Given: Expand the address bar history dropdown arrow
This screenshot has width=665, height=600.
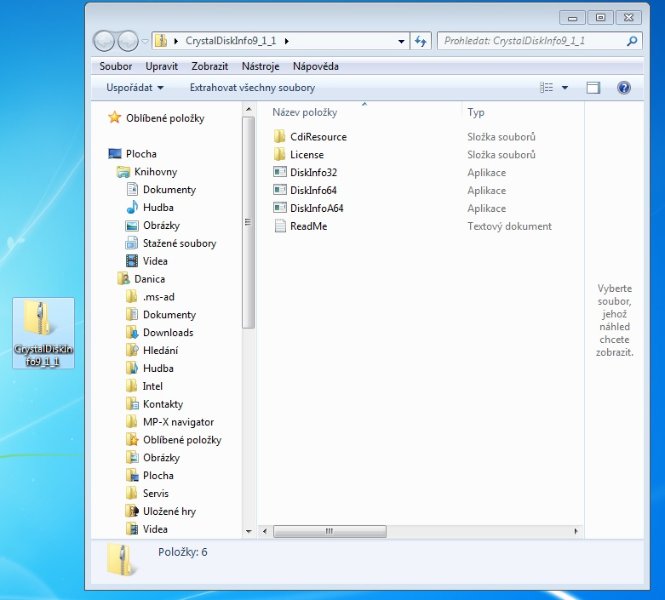Looking at the screenshot, I should [401, 41].
